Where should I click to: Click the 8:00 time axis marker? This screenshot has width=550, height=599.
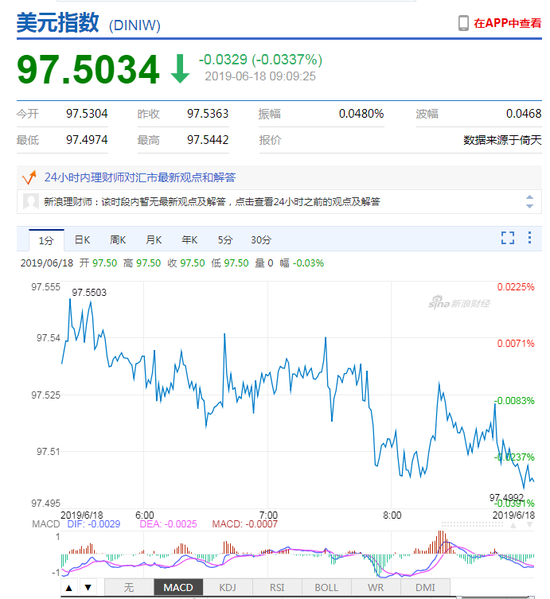pyautogui.click(x=392, y=515)
